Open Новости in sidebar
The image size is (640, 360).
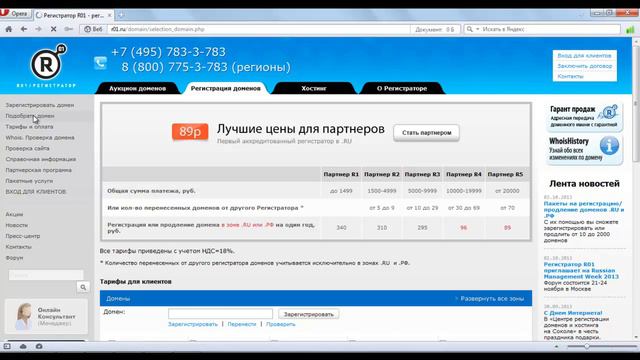click(x=17, y=225)
